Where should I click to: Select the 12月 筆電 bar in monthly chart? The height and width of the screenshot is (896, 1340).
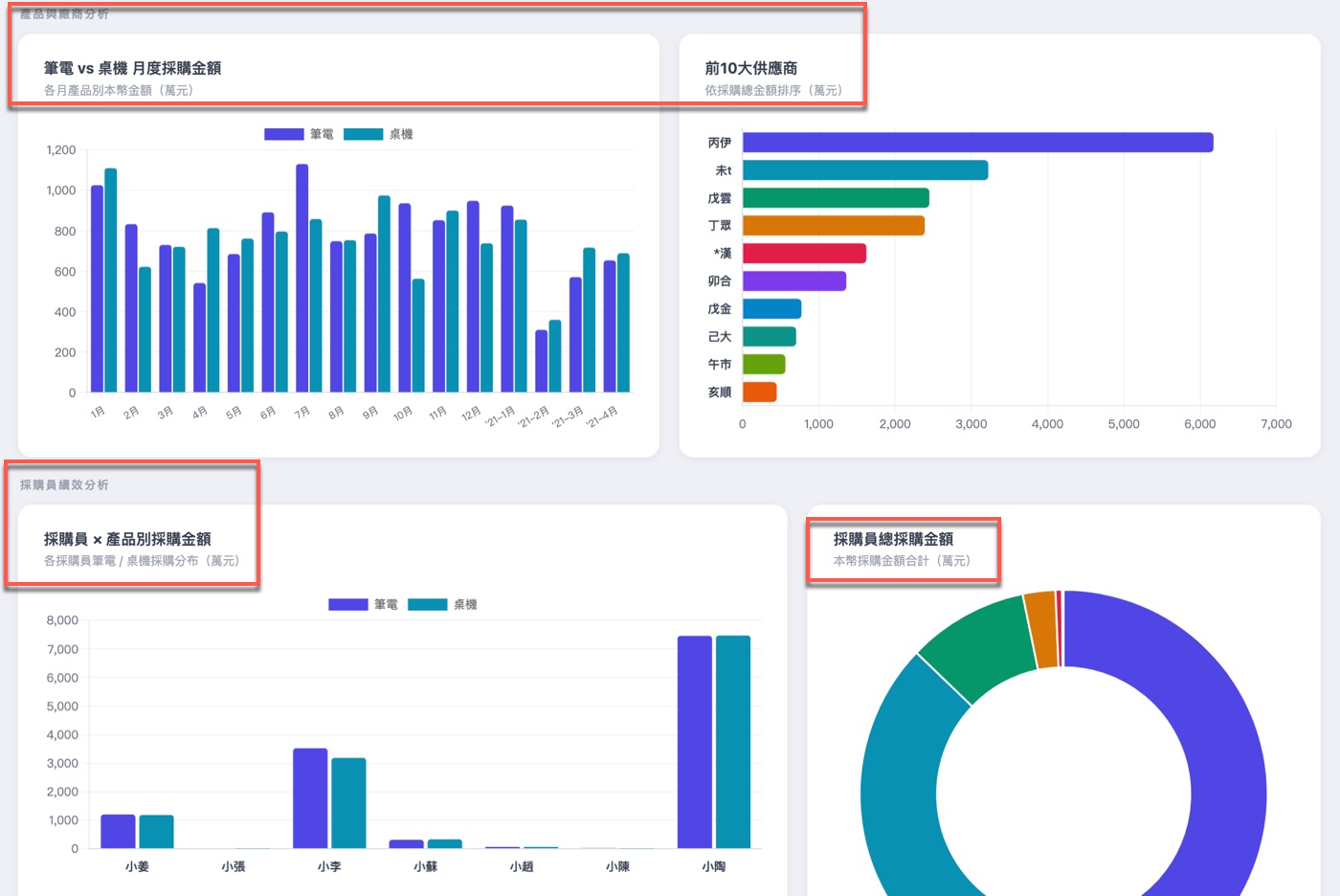coord(473,297)
